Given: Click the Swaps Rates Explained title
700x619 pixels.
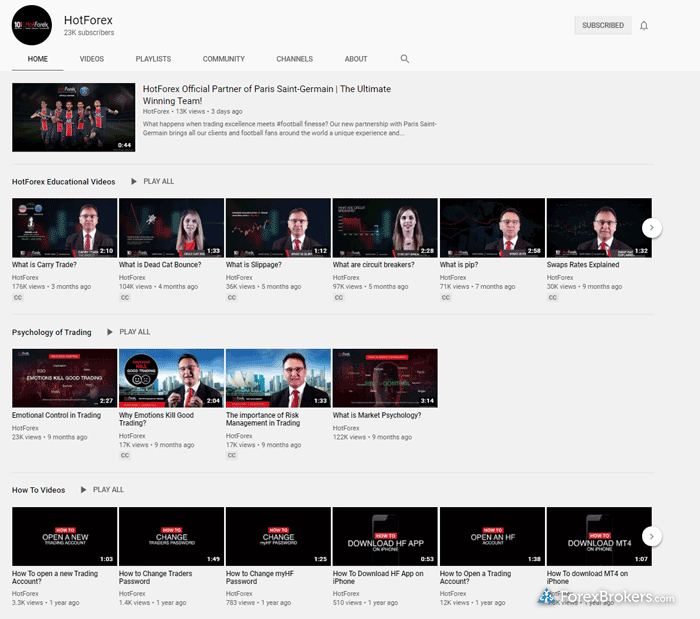Looking at the screenshot, I should click(x=583, y=265).
